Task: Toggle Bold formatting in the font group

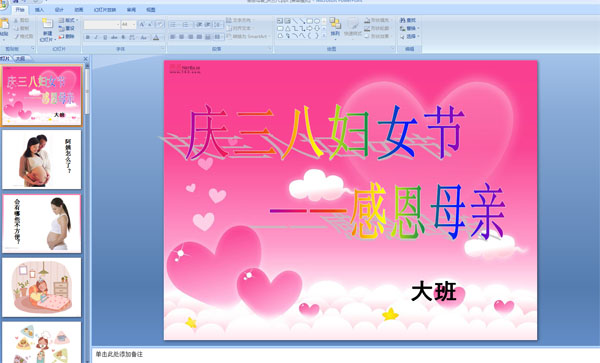Action: click(x=88, y=37)
